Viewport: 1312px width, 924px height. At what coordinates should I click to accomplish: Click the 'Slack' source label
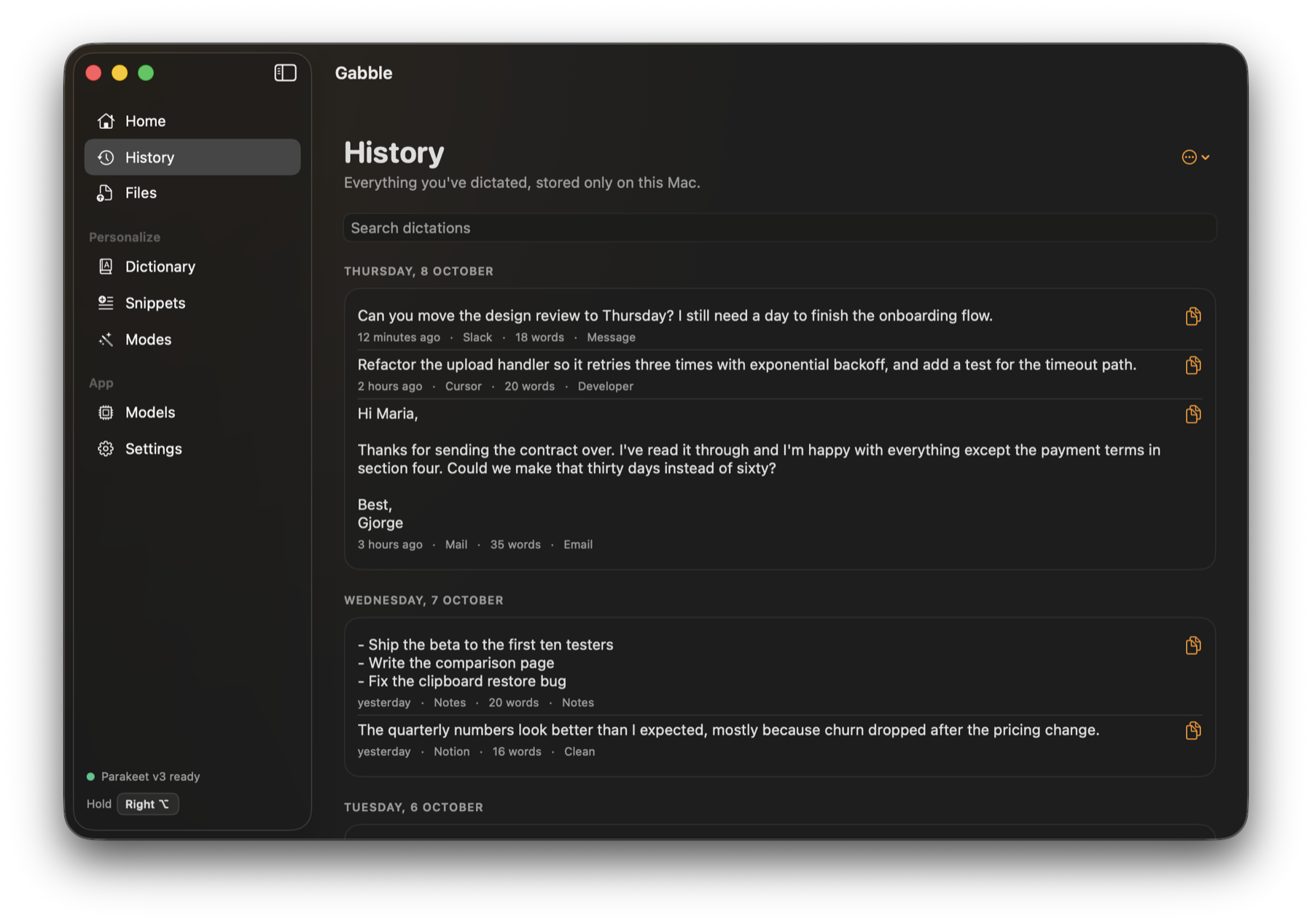[477, 337]
